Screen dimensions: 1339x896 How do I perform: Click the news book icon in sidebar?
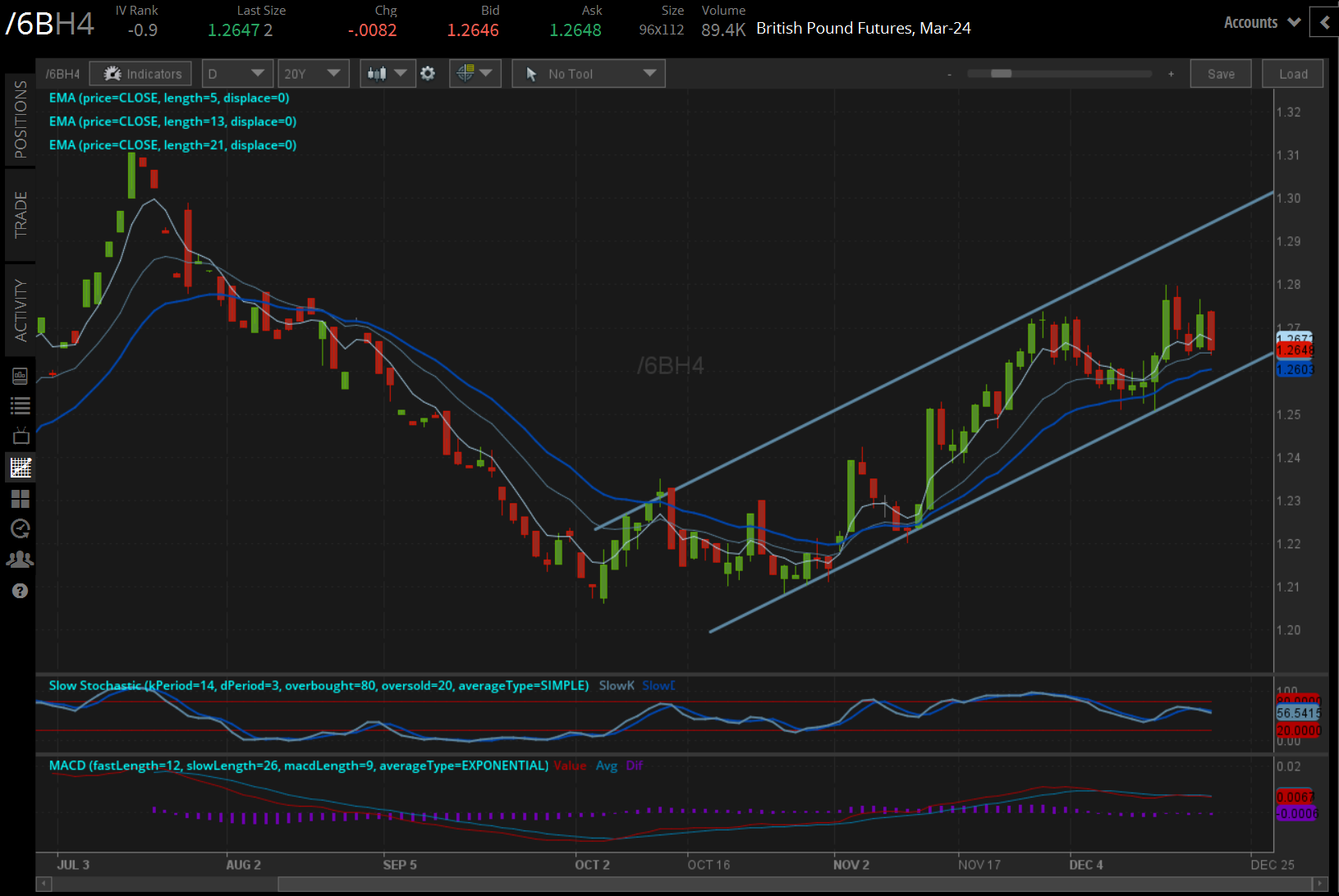click(x=20, y=376)
